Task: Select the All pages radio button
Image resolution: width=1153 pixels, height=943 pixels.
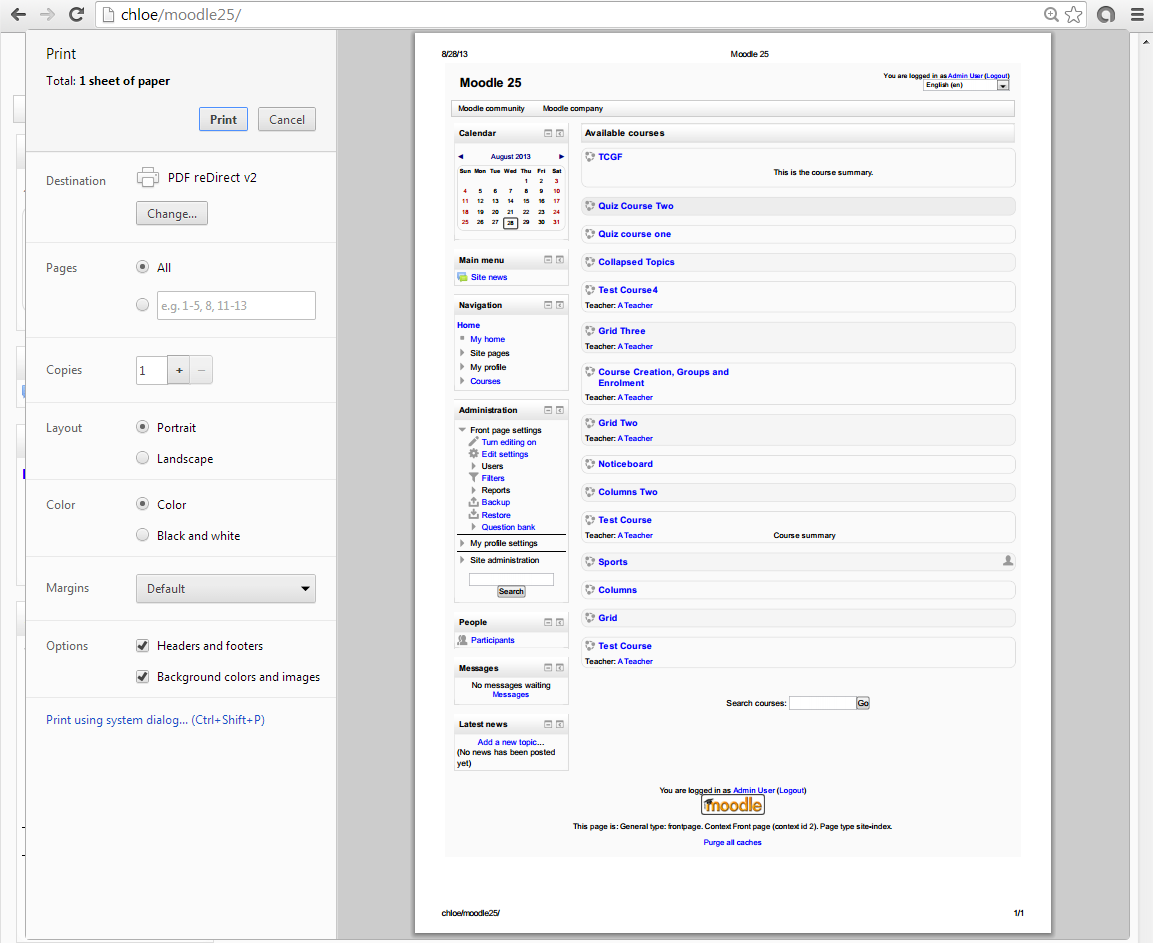Action: pos(143,267)
